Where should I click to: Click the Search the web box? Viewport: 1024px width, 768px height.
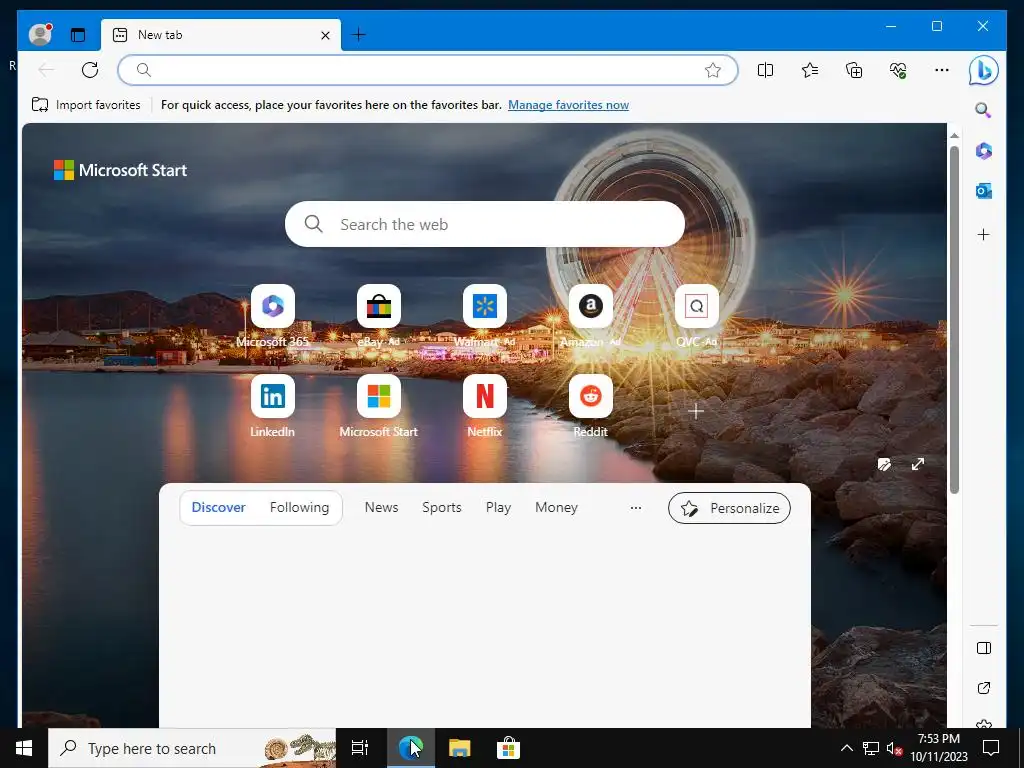coord(485,224)
